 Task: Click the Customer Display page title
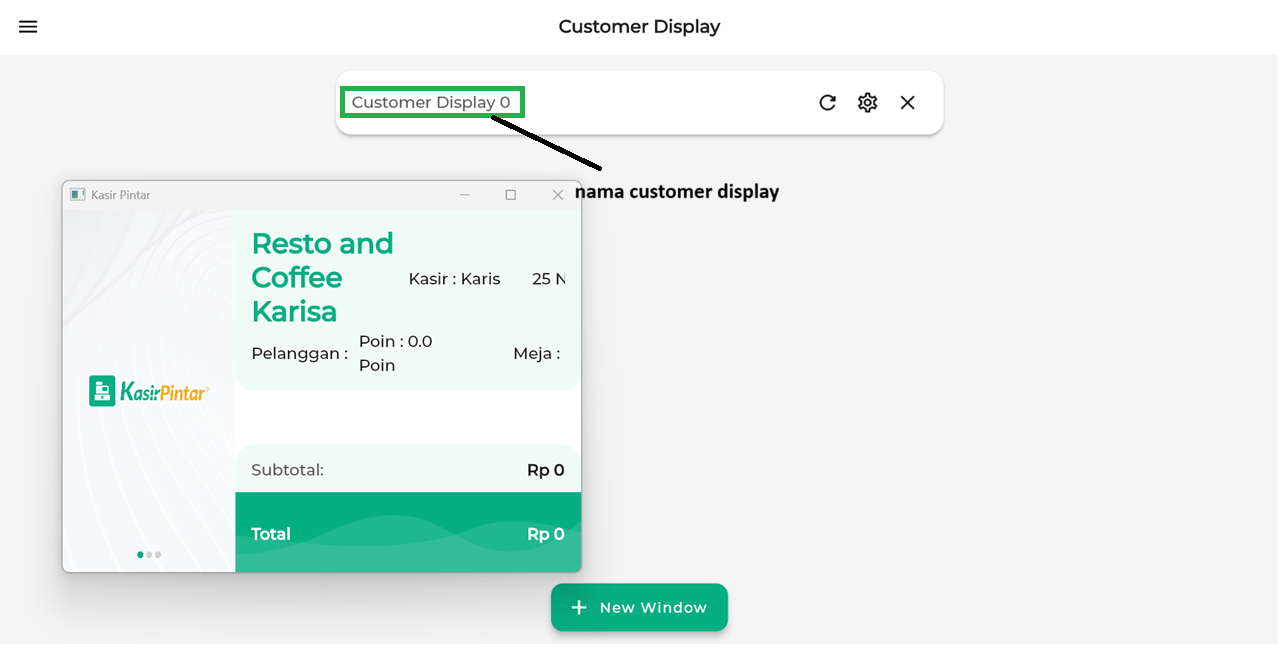(x=639, y=27)
